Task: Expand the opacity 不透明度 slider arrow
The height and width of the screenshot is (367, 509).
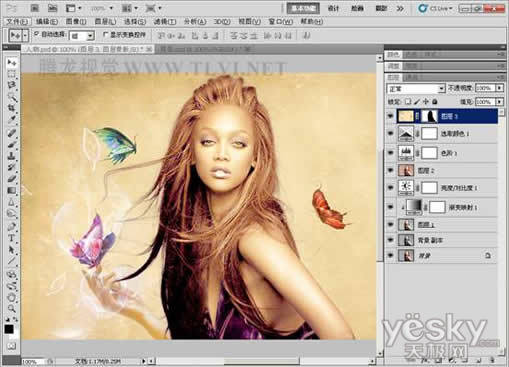Action: coord(499,88)
